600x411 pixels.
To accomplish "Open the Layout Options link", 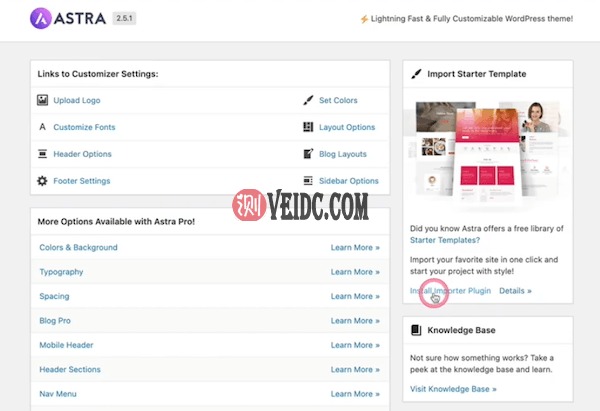I will (347, 127).
